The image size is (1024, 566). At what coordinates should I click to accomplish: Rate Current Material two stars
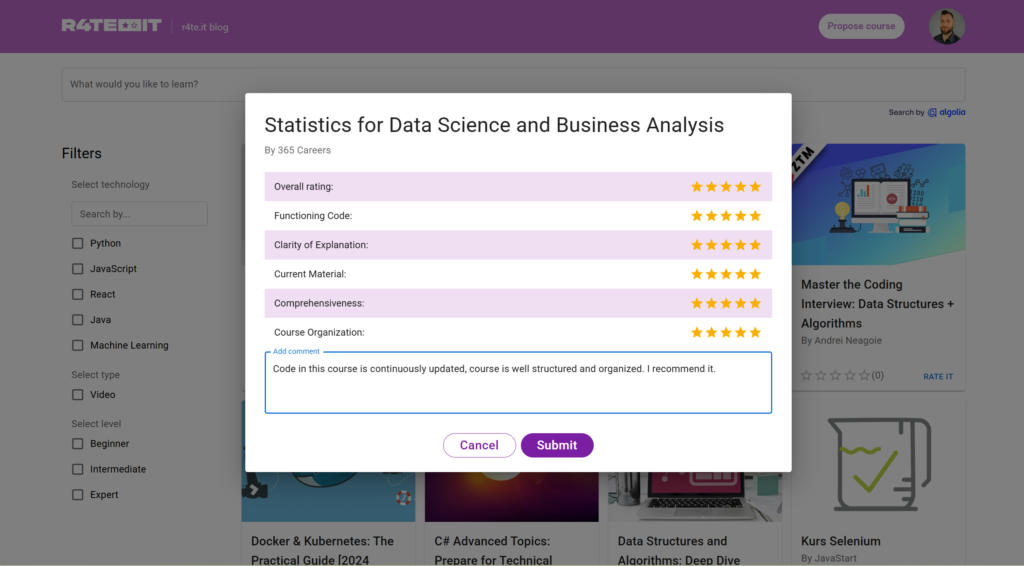point(712,274)
